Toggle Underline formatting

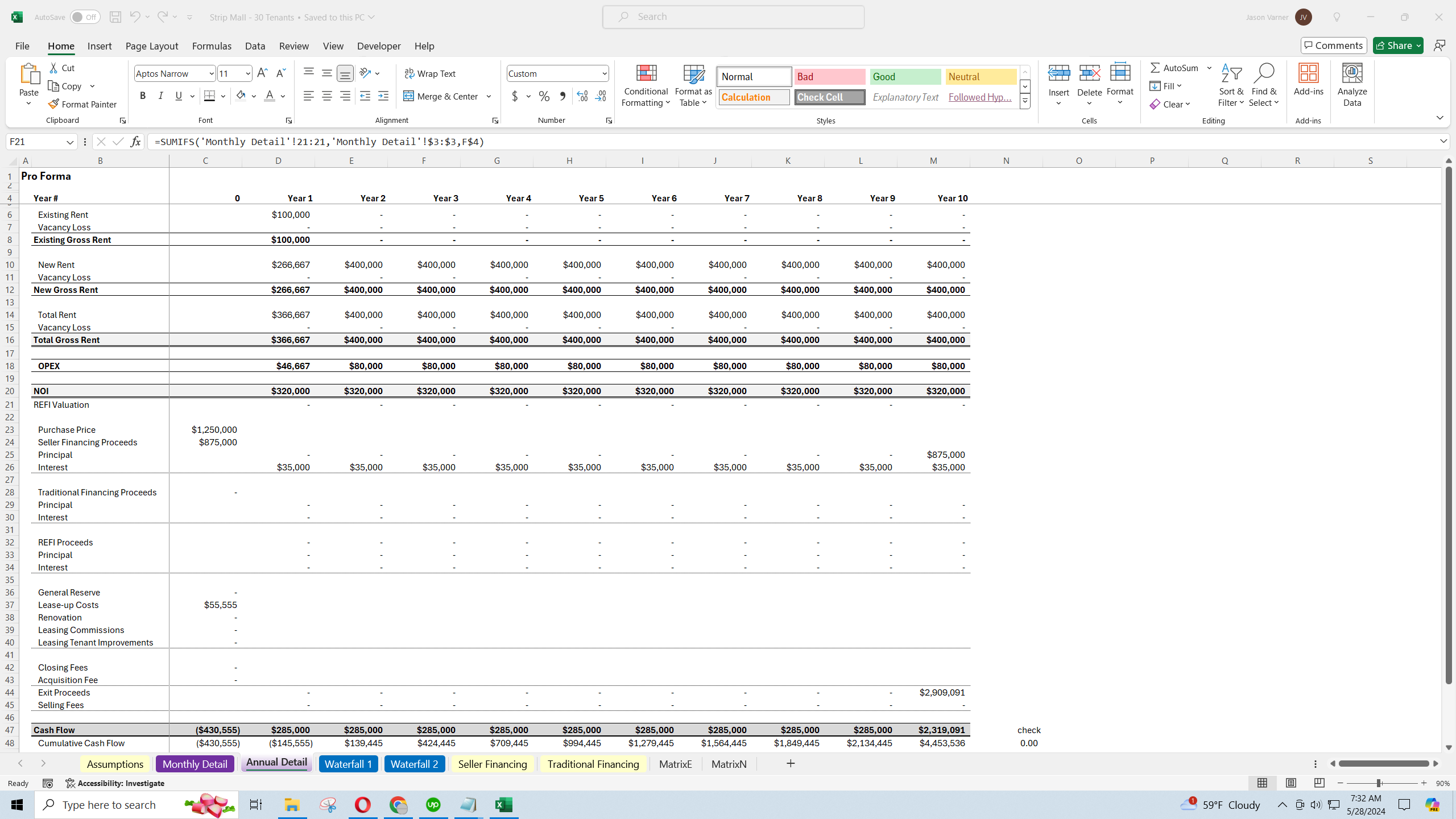[x=179, y=96]
